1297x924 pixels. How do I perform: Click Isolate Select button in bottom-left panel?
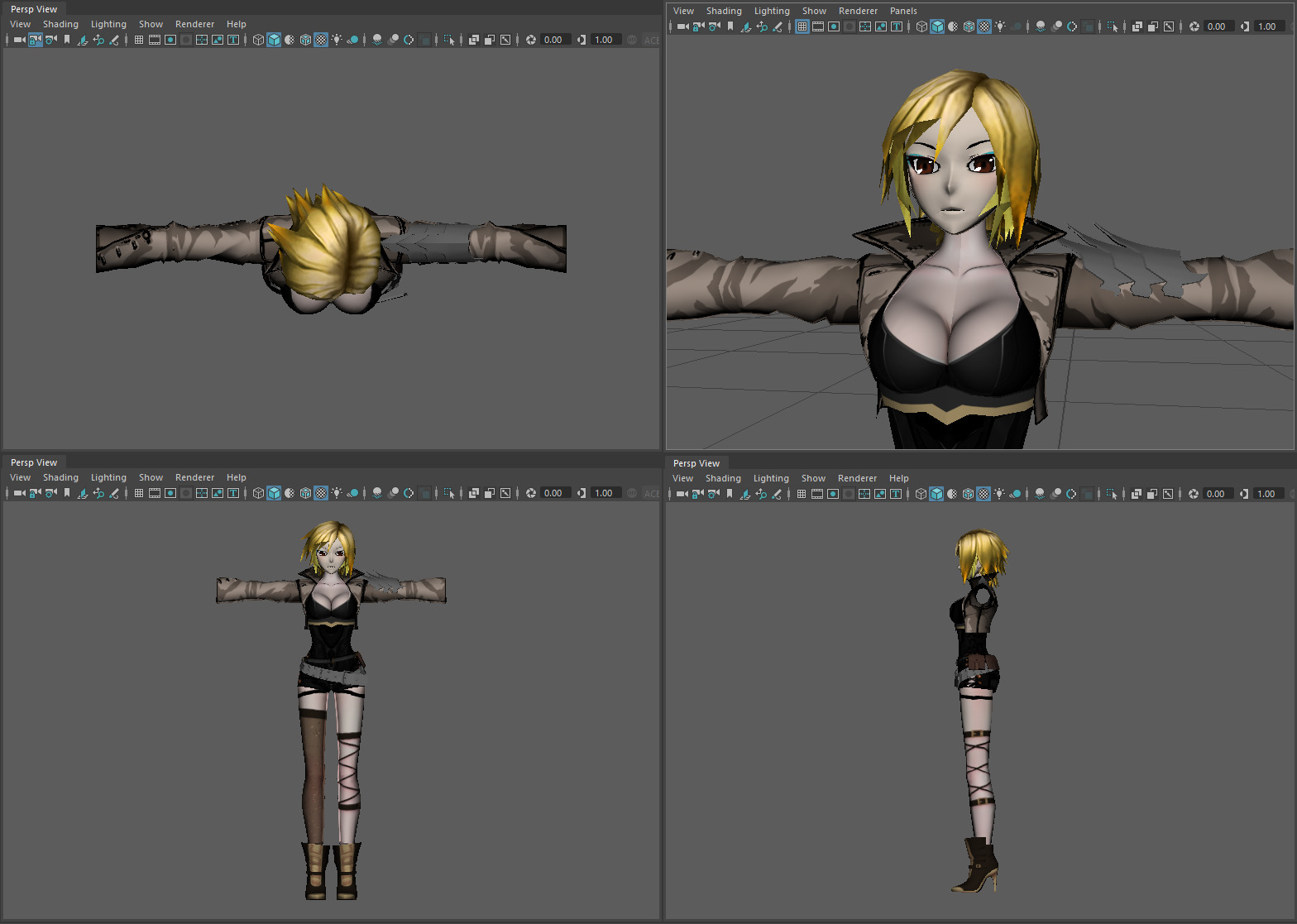[449, 493]
